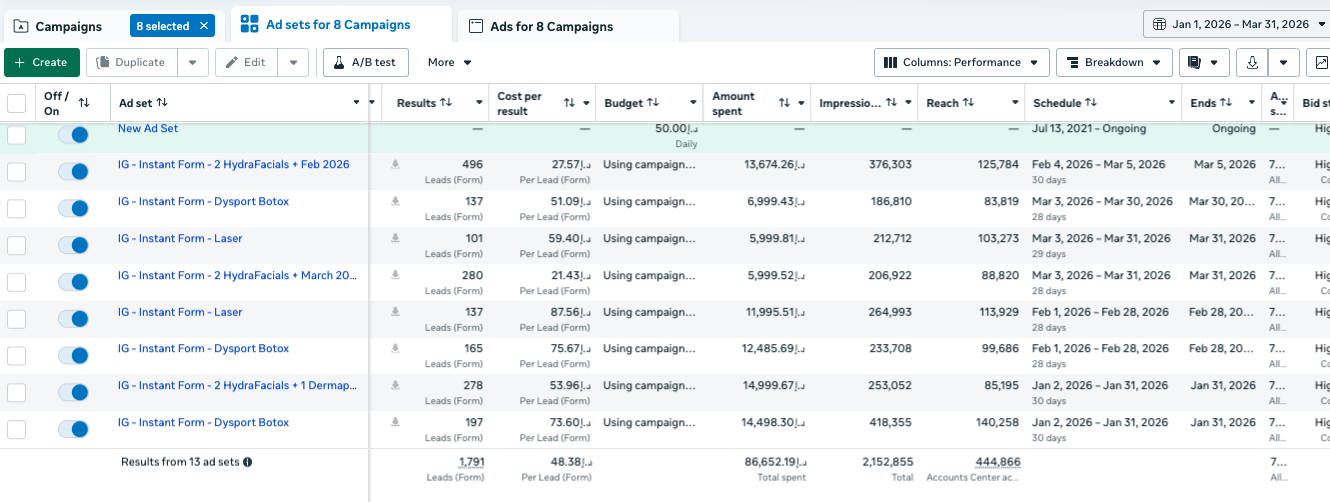The width and height of the screenshot is (1330, 502).
Task: Sort the Schedule column
Action: tap(1091, 103)
